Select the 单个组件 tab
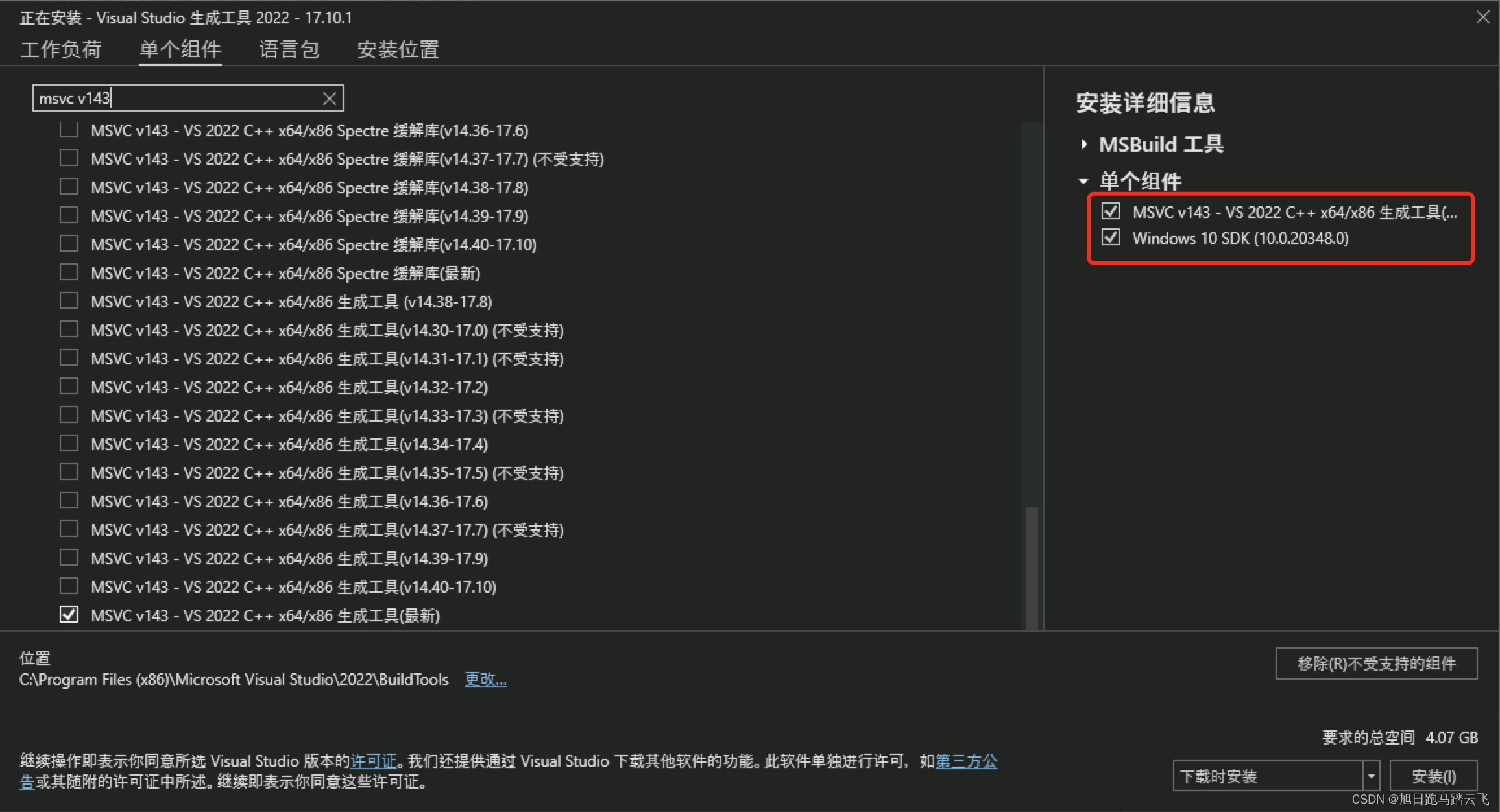Screen dimensions: 1500x812 coord(180,49)
